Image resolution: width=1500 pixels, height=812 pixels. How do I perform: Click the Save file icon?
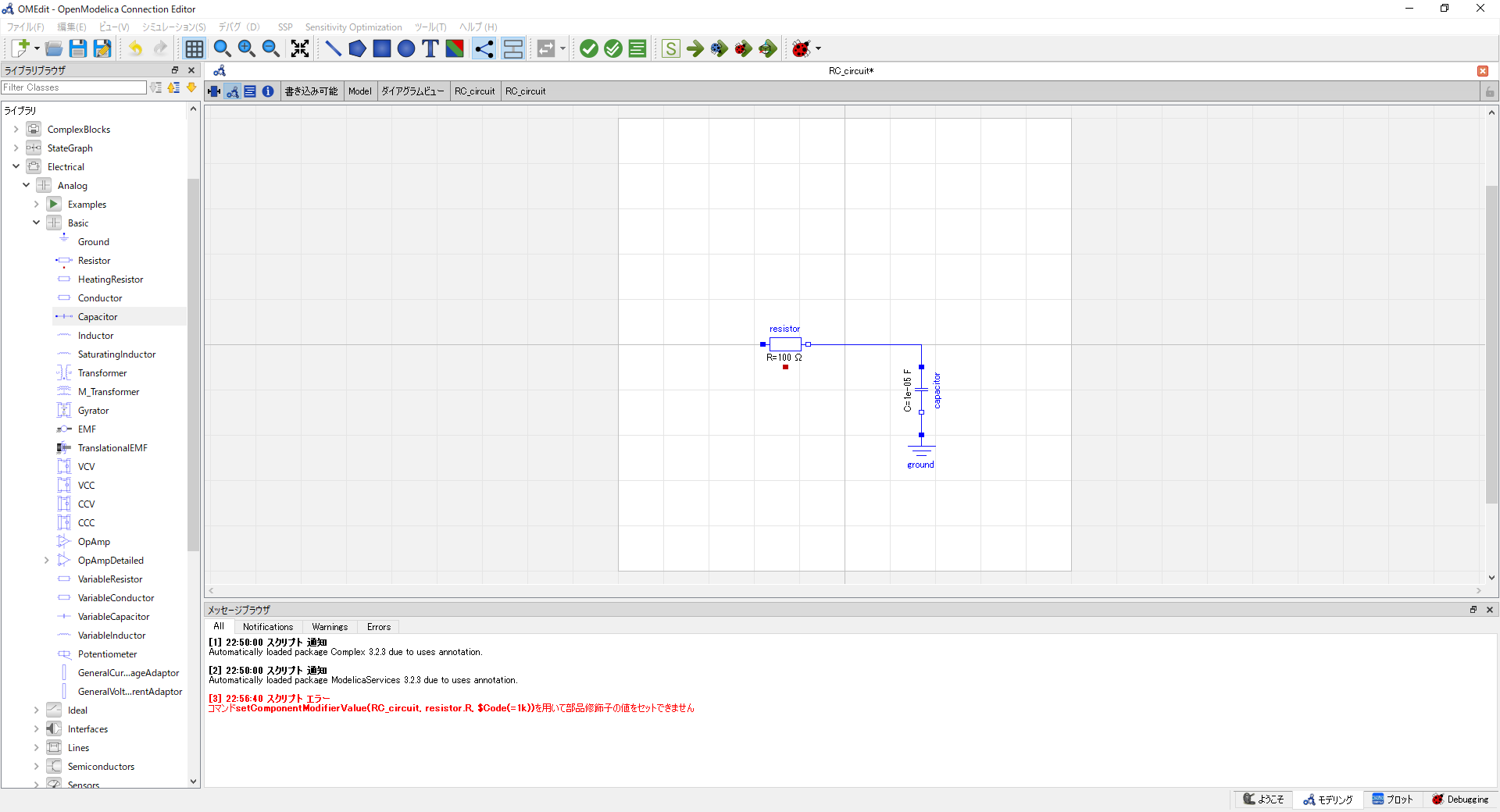click(78, 48)
